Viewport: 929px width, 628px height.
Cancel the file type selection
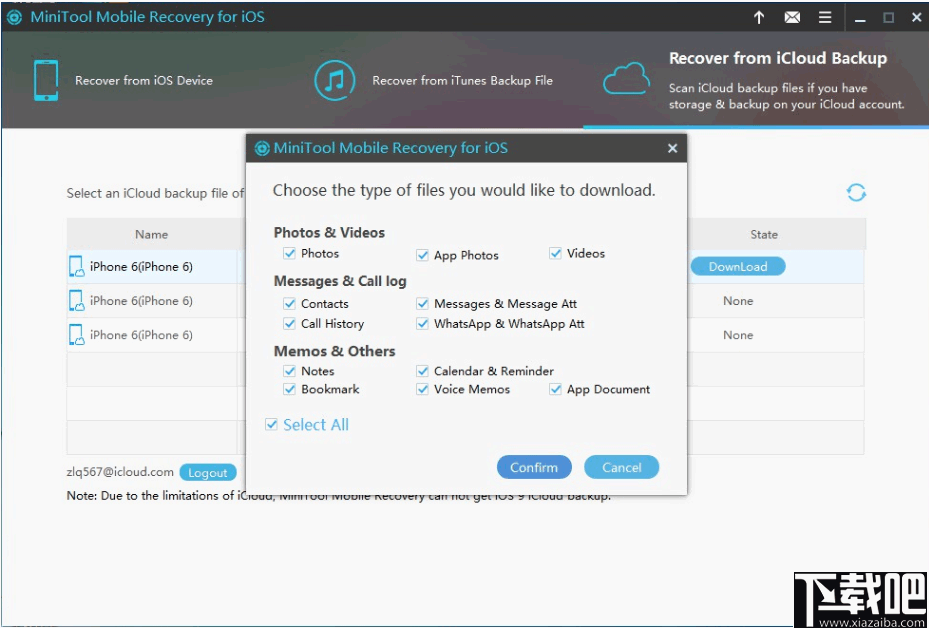point(622,467)
